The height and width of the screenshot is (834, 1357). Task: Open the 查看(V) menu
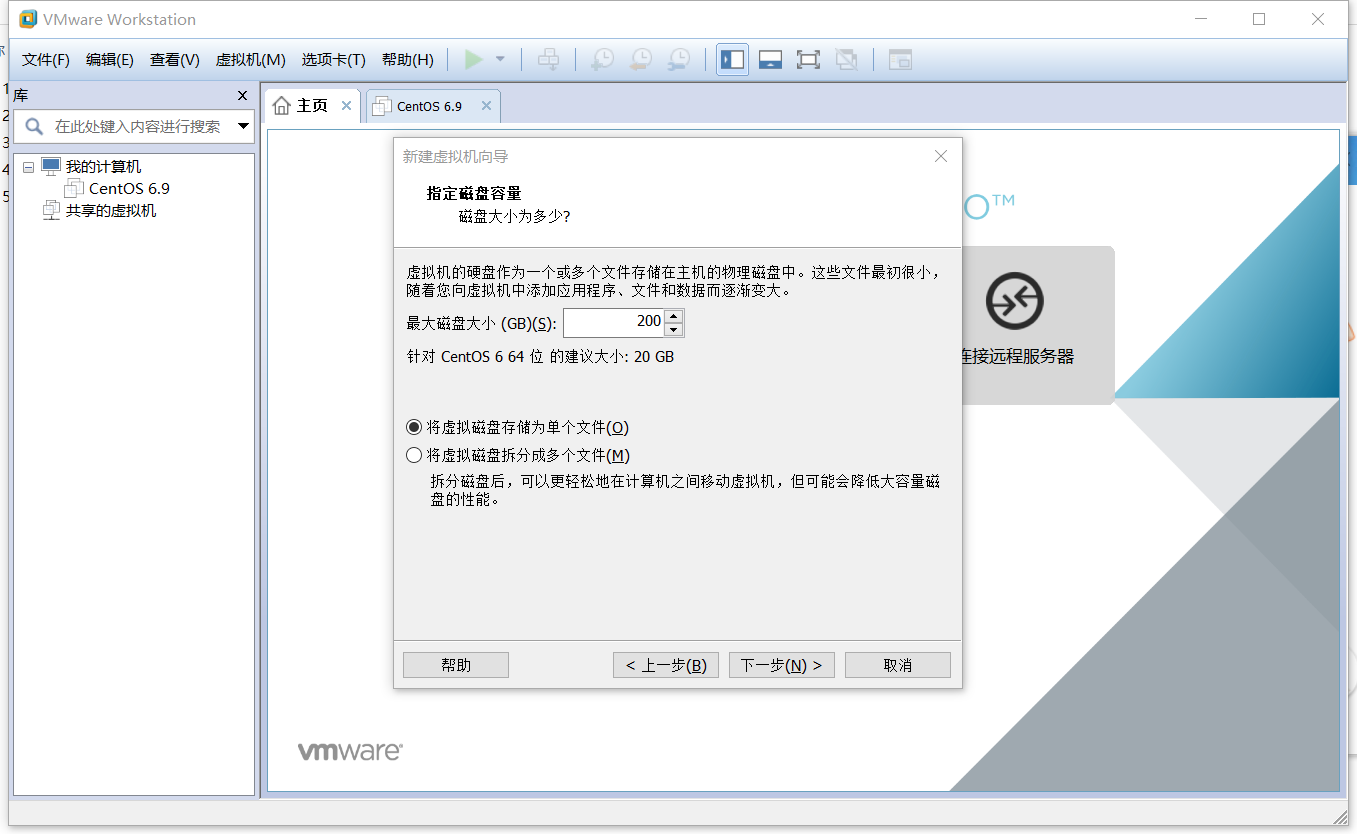tap(175, 60)
